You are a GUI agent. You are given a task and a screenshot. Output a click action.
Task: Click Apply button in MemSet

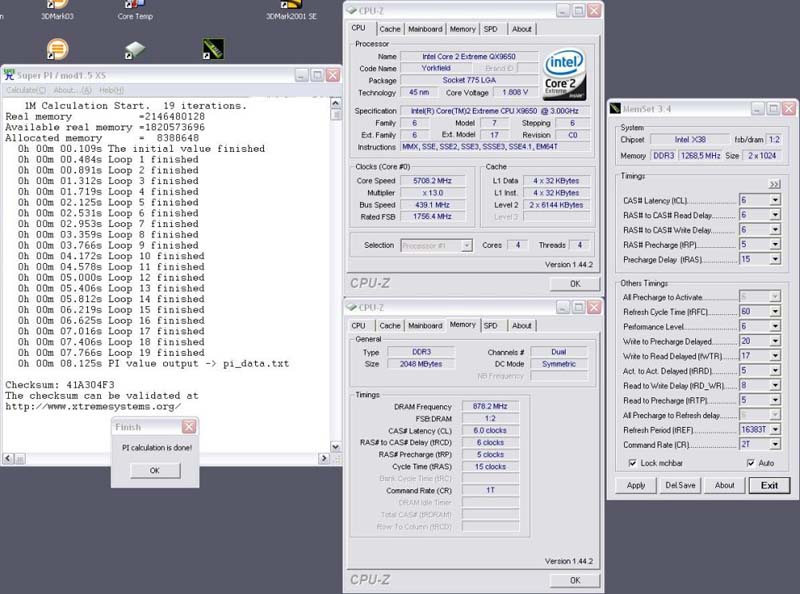[636, 485]
